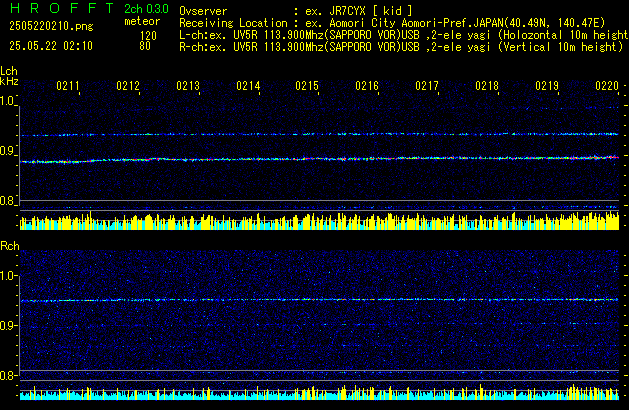Click the Ovserver JR7CYX line

click(296, 11)
